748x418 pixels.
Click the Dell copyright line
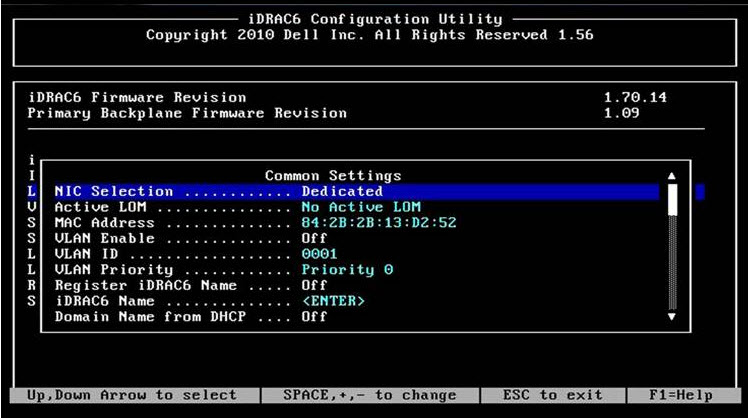point(370,35)
